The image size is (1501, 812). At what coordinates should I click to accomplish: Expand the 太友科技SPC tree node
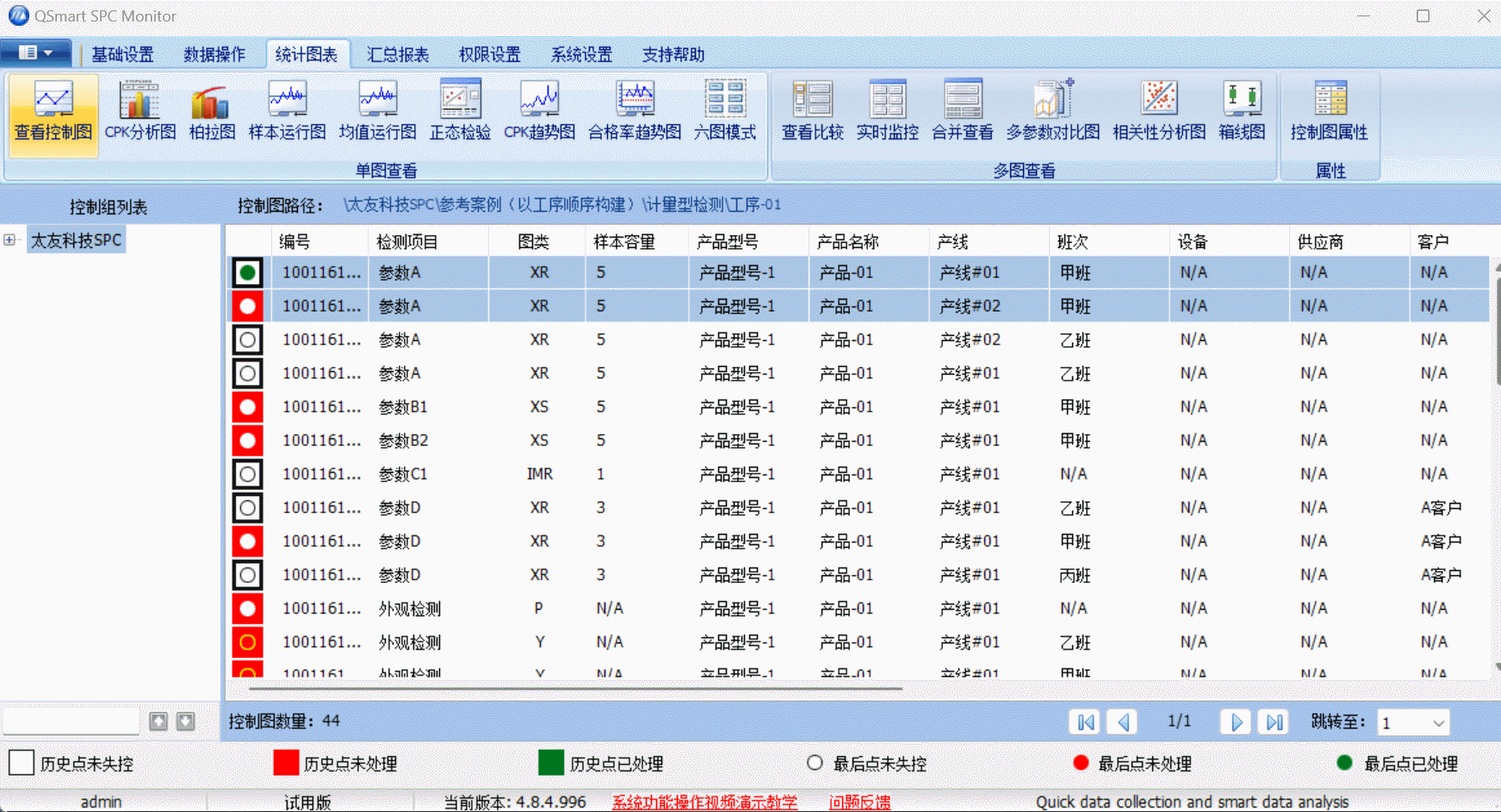[9, 239]
